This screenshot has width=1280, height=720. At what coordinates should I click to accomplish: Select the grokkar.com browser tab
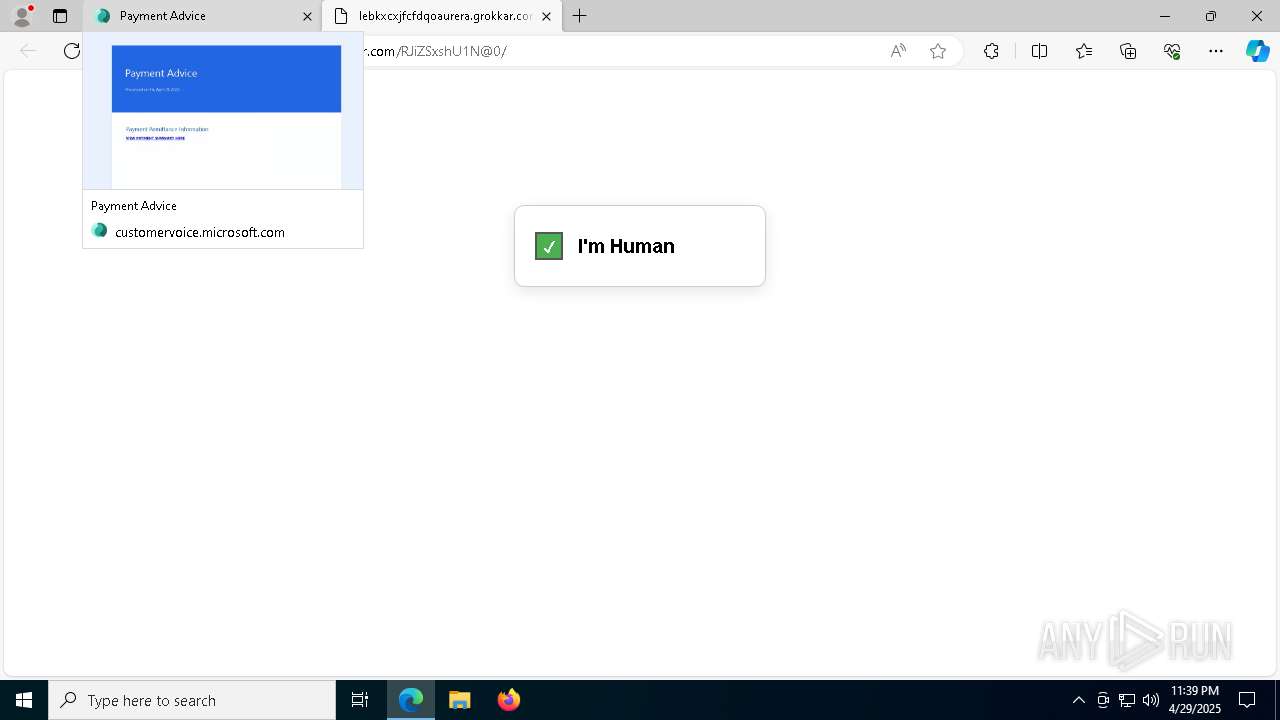pos(441,16)
